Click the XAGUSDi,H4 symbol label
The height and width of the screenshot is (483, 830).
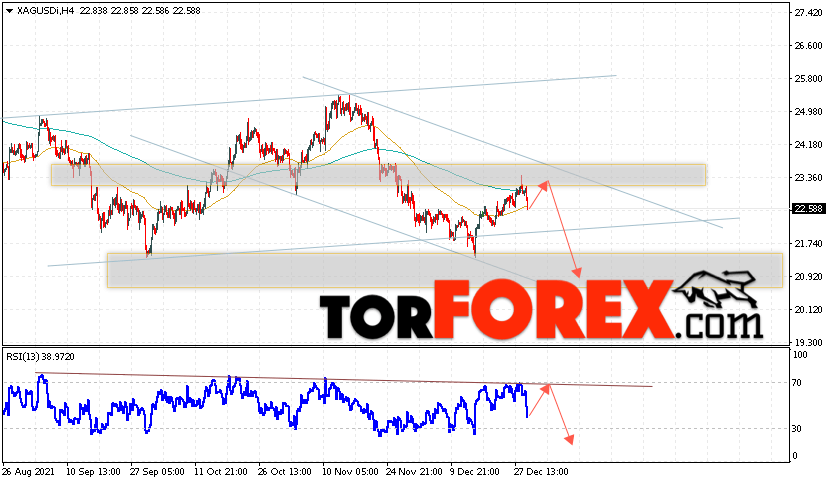click(x=46, y=11)
